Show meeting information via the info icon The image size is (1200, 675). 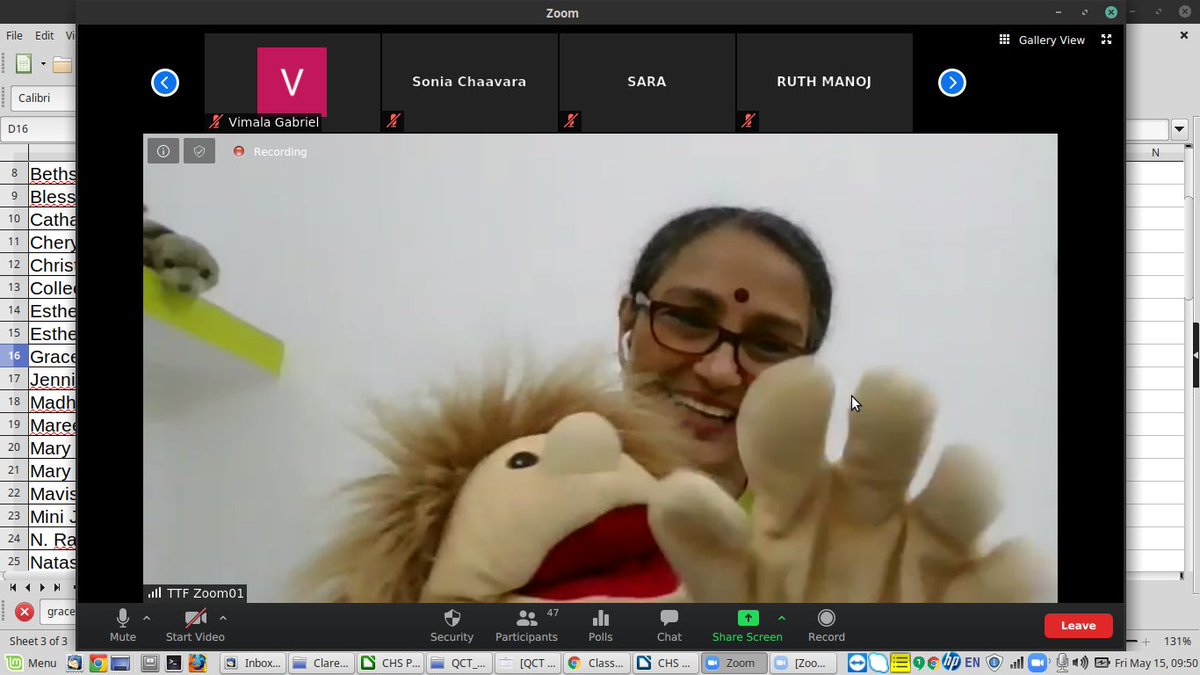coord(163,151)
